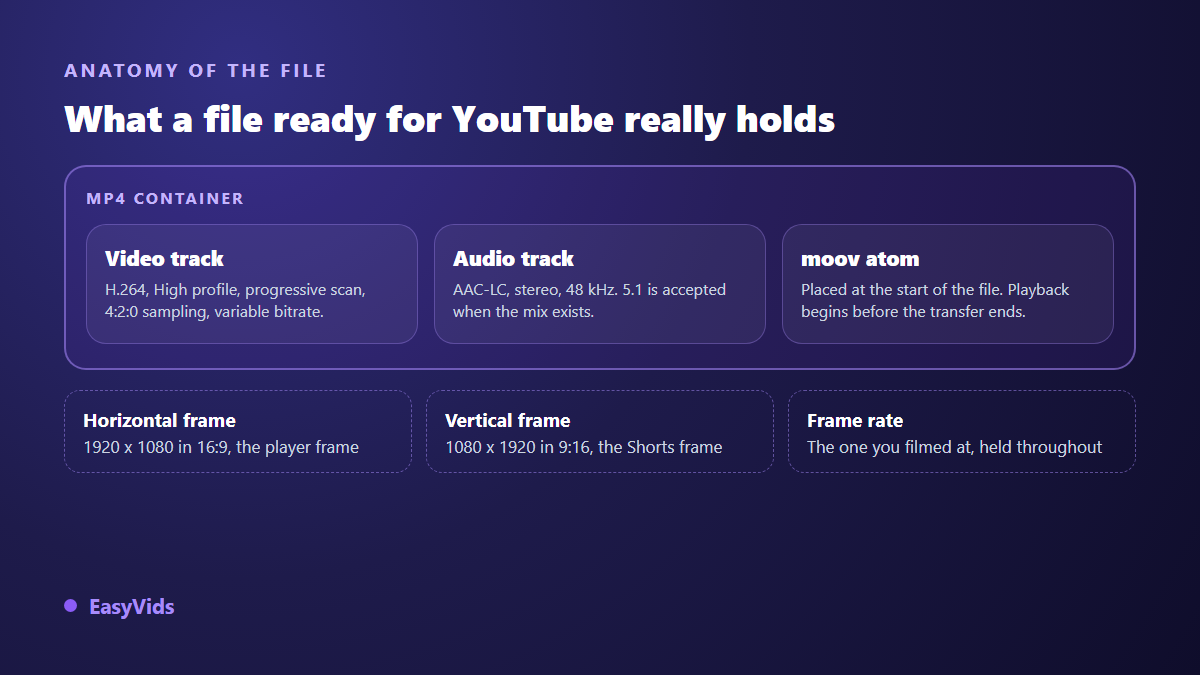Click the H.264 High profile description text
Screen dimensions: 1200x675
coord(236,300)
